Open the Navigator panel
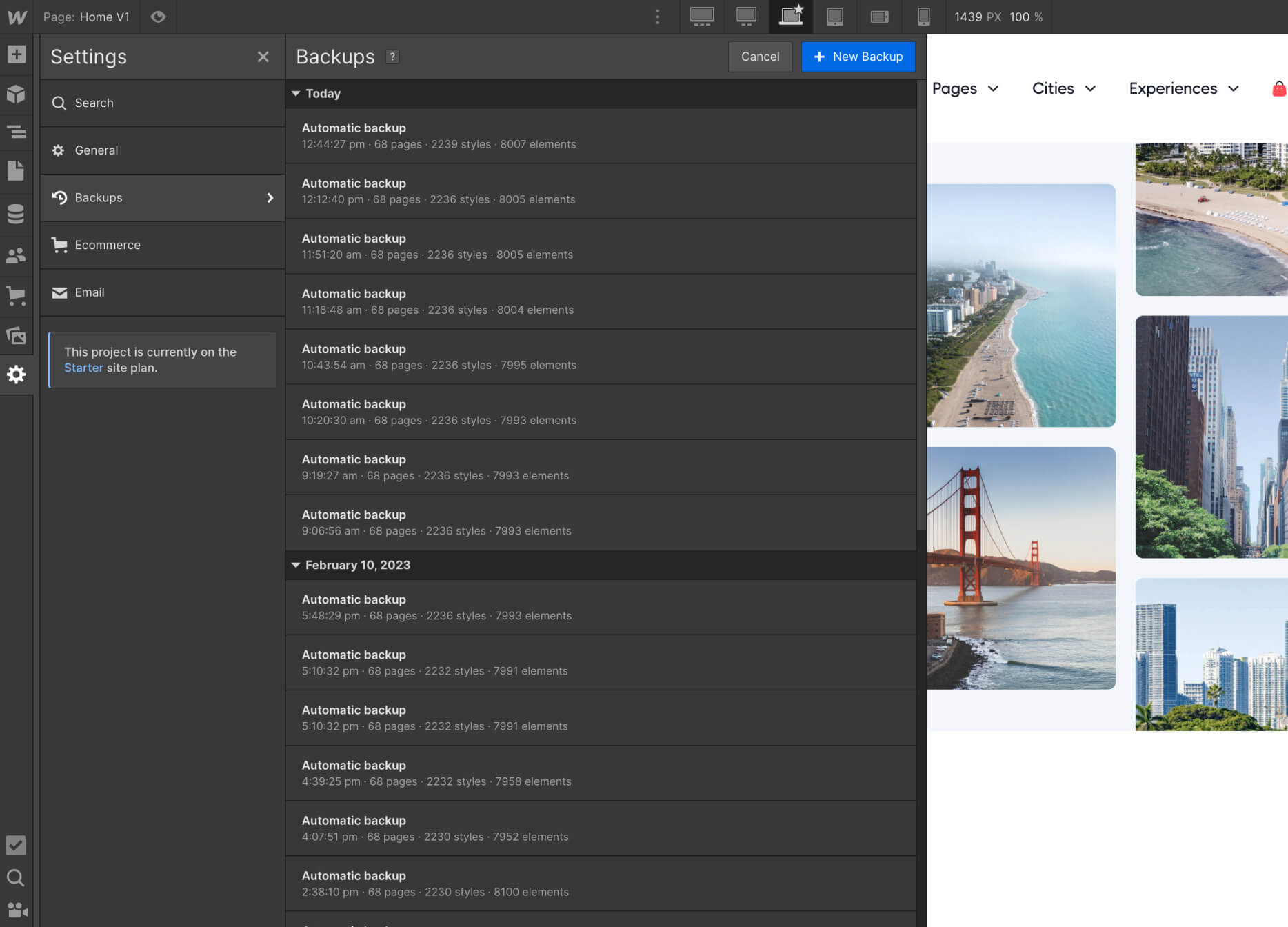Screen dimensions: 1288x927 (x=16, y=132)
